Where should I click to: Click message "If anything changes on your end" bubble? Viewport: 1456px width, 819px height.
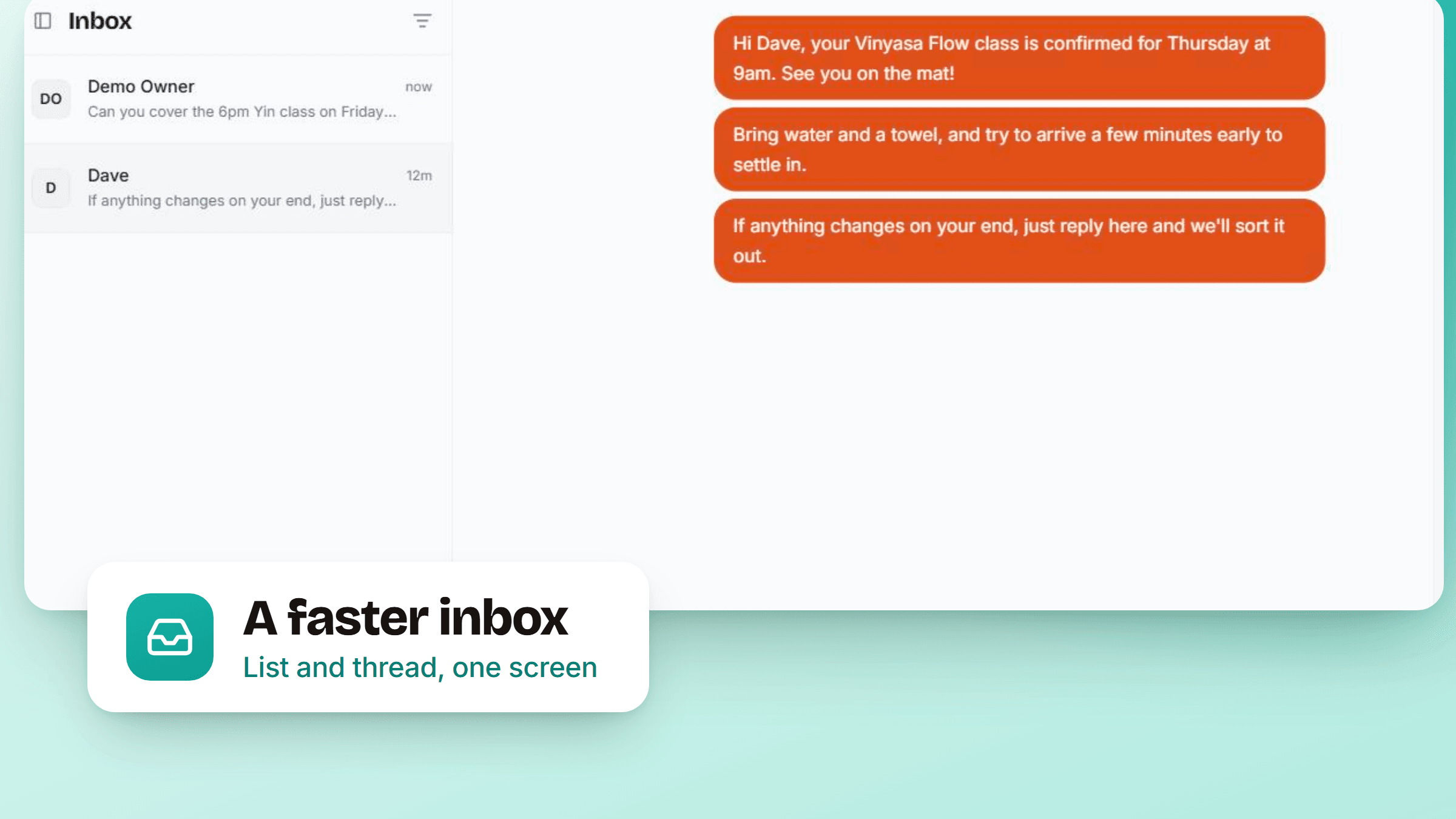pyautogui.click(x=1019, y=241)
